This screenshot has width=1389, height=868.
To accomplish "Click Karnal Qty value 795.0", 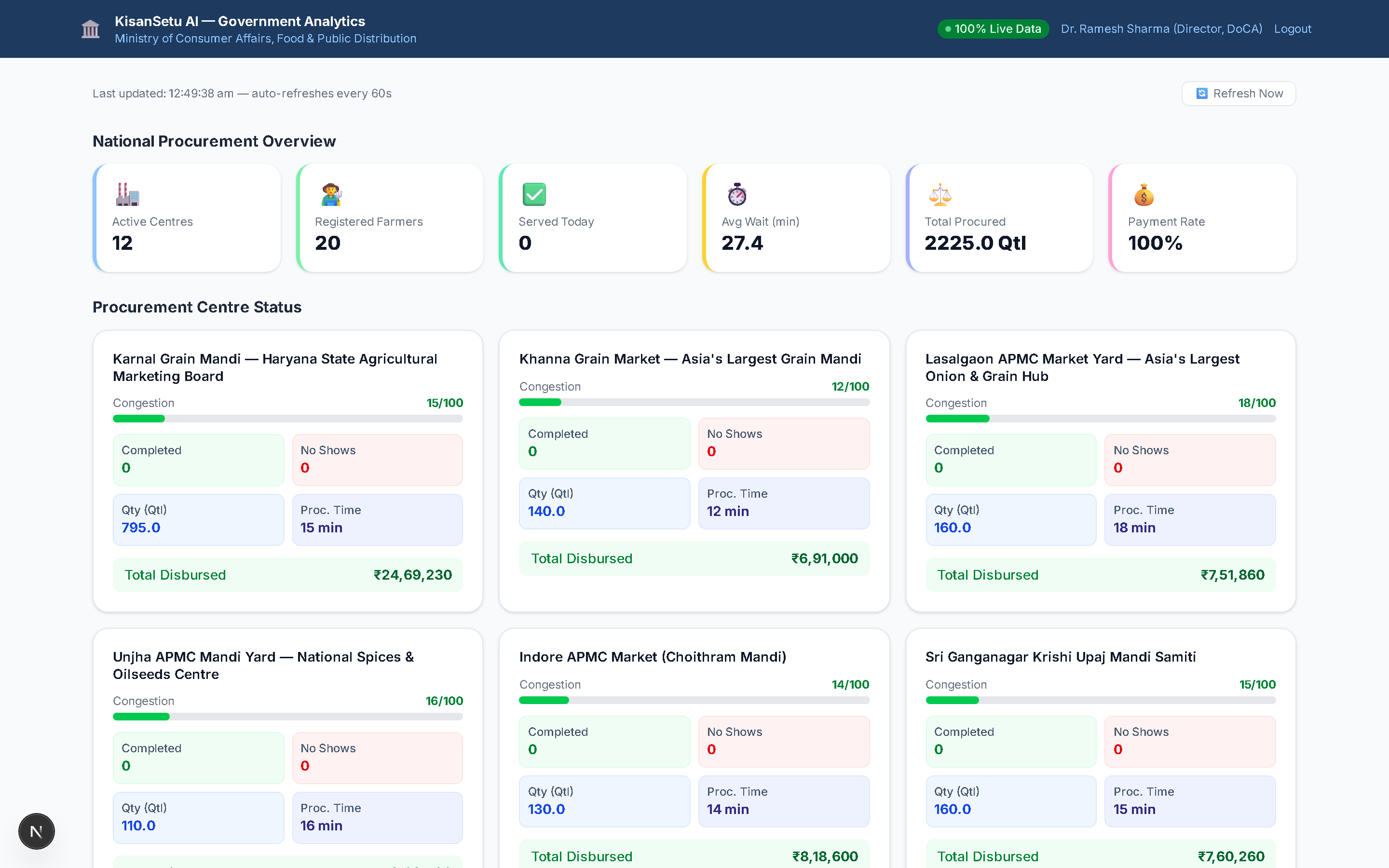I will [141, 528].
